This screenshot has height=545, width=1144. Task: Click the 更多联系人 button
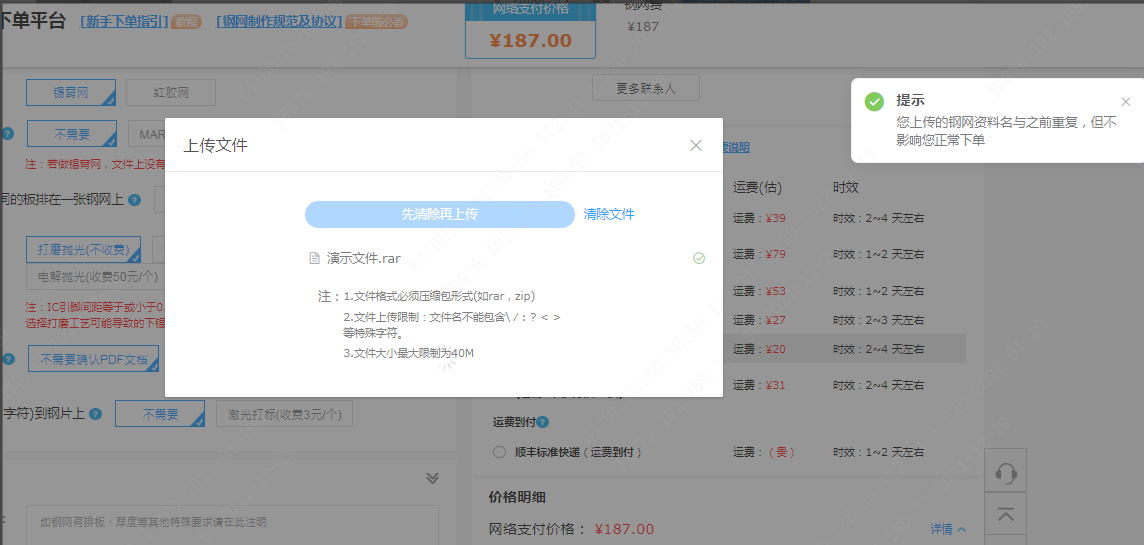(645, 88)
